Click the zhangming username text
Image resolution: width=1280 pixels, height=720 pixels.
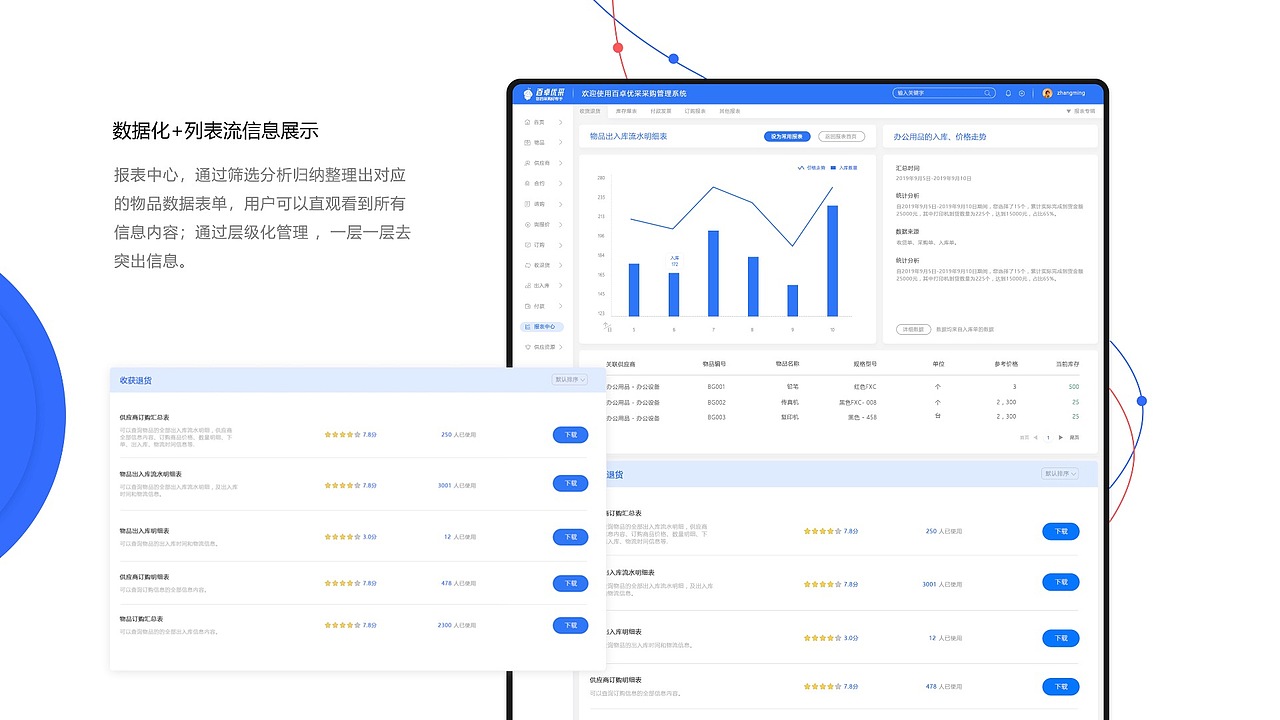[1071, 93]
